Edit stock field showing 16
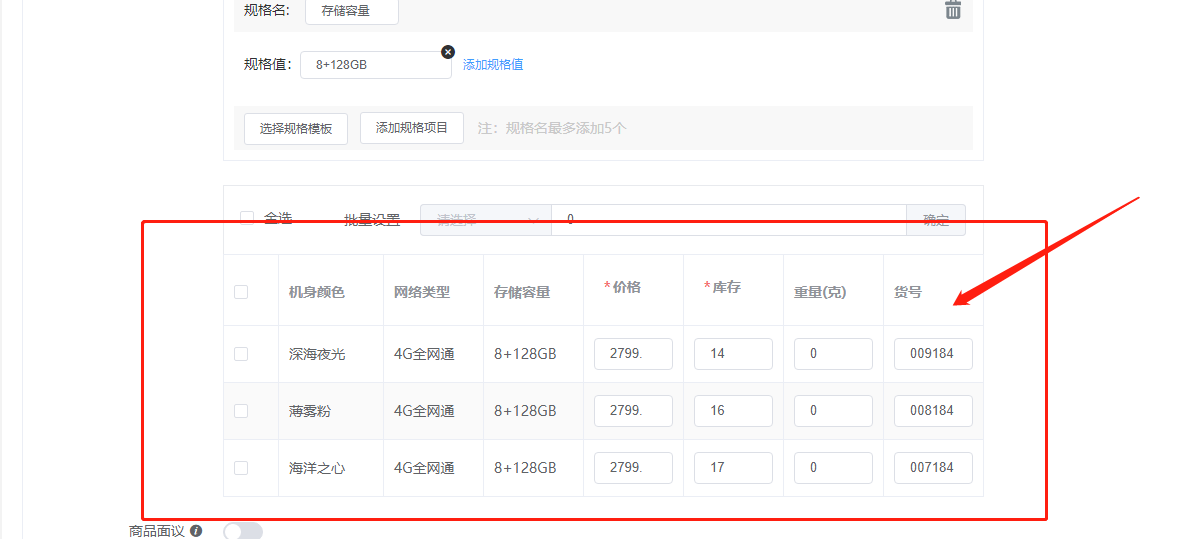1188x539 pixels. tap(733, 411)
